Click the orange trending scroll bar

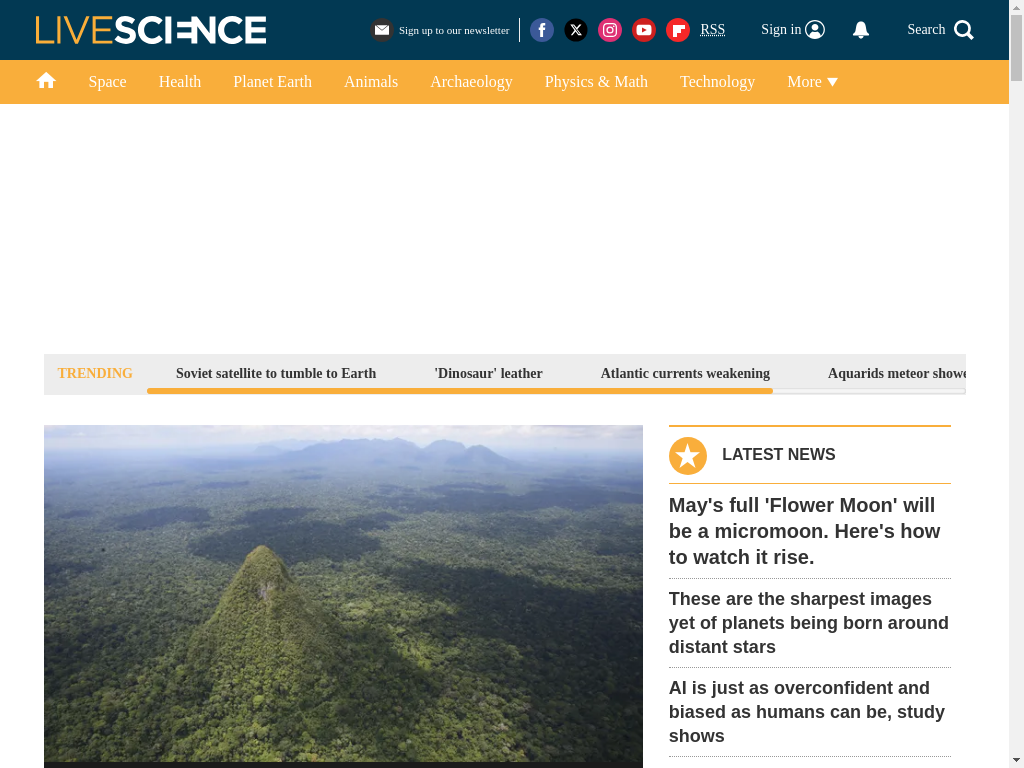[x=460, y=391]
